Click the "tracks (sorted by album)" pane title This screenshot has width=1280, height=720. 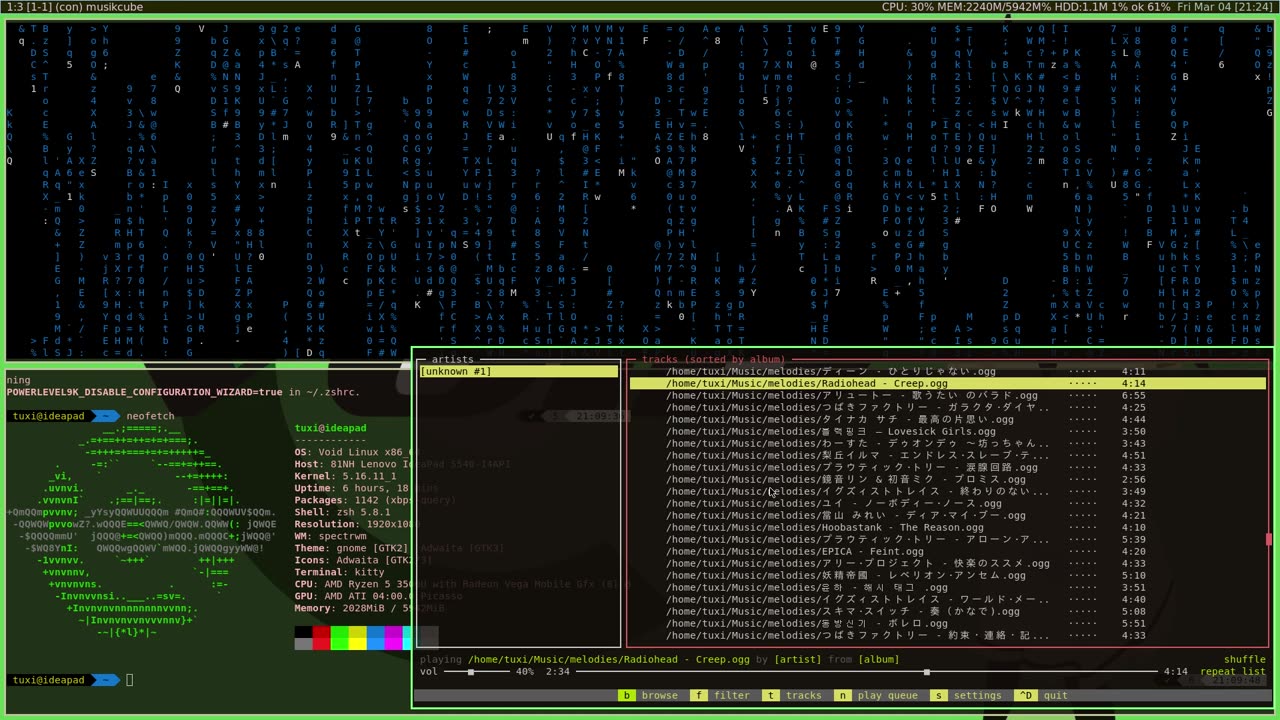[x=713, y=360]
